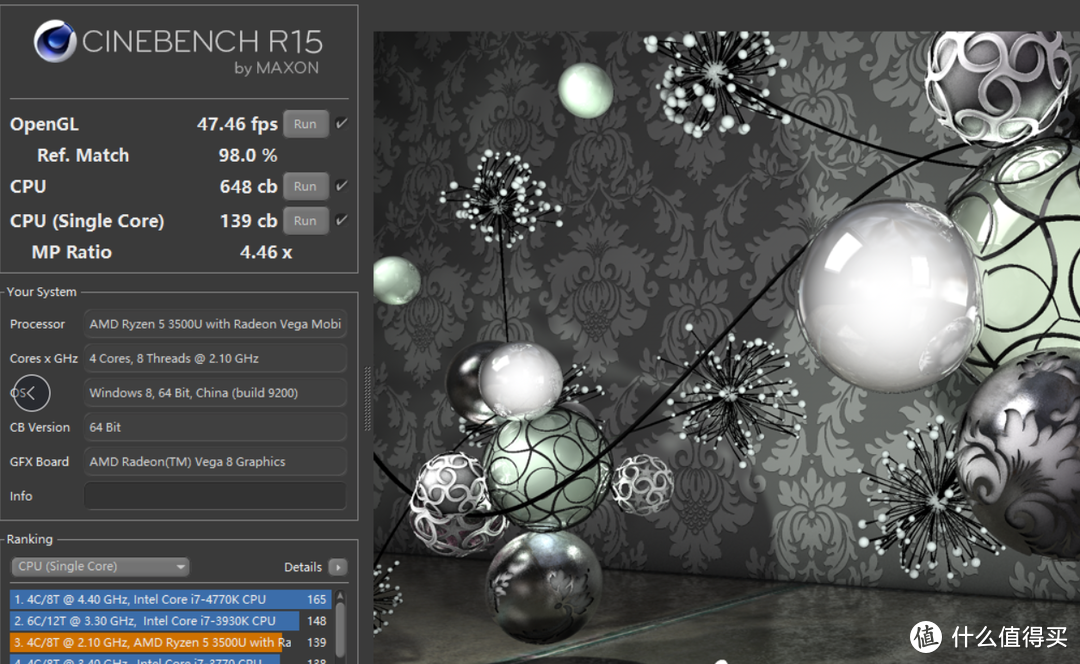
Task: Select the CB Version '64 Bit' field
Action: [x=215, y=427]
